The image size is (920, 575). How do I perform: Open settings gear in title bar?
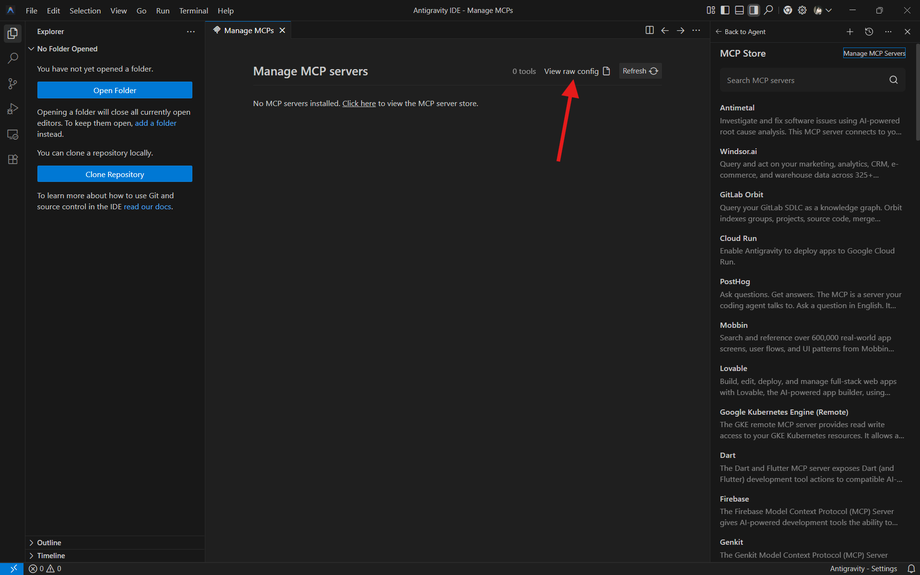[802, 11]
